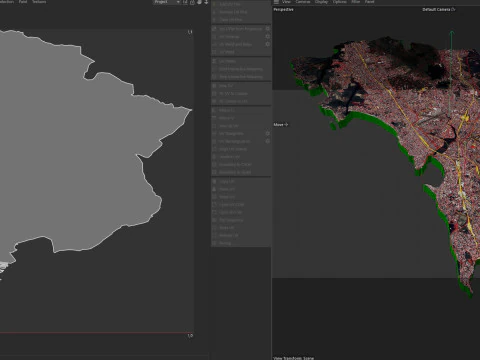Open settings gear beside UV Rectangularize
The image size is (480, 360).
[268, 141]
